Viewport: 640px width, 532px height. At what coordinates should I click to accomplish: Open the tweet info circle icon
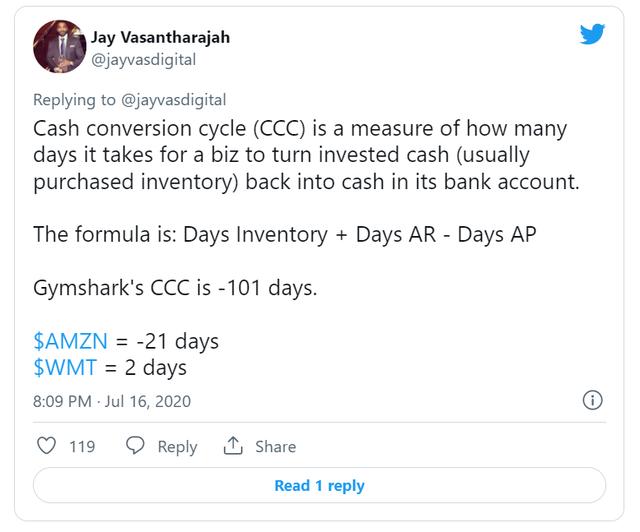click(x=592, y=401)
